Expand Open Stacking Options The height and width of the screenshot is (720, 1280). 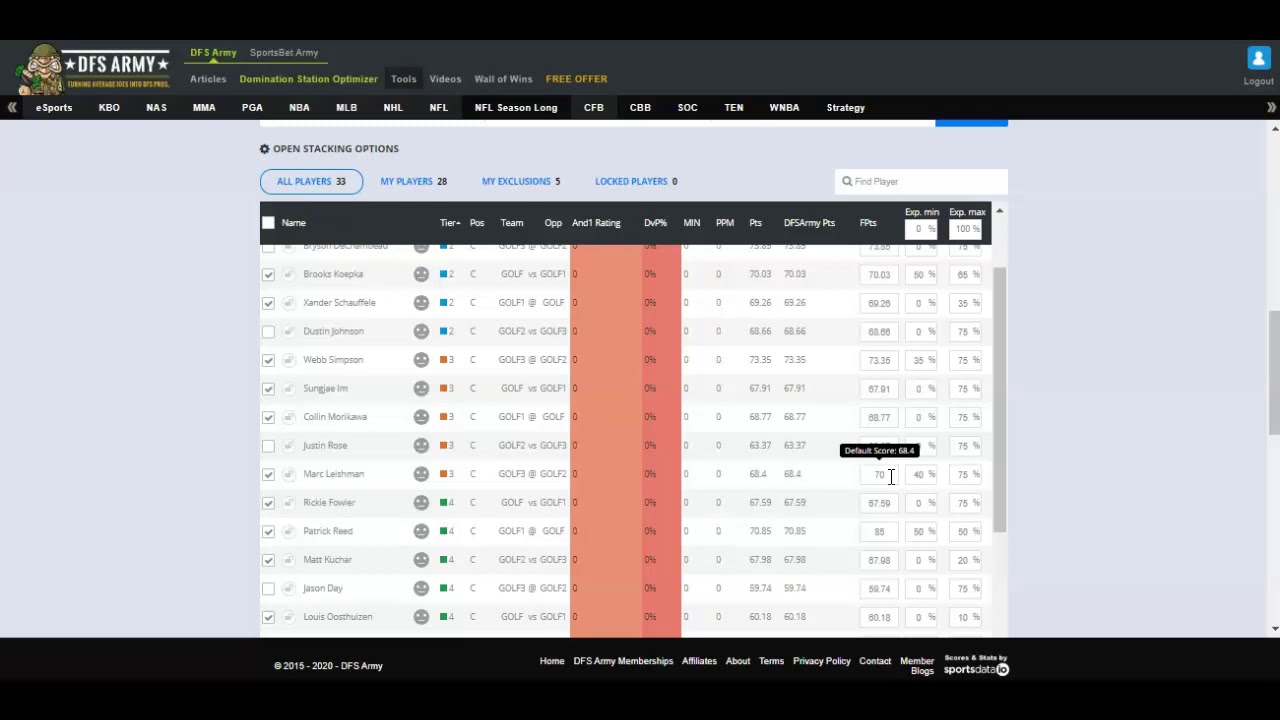pos(329,149)
